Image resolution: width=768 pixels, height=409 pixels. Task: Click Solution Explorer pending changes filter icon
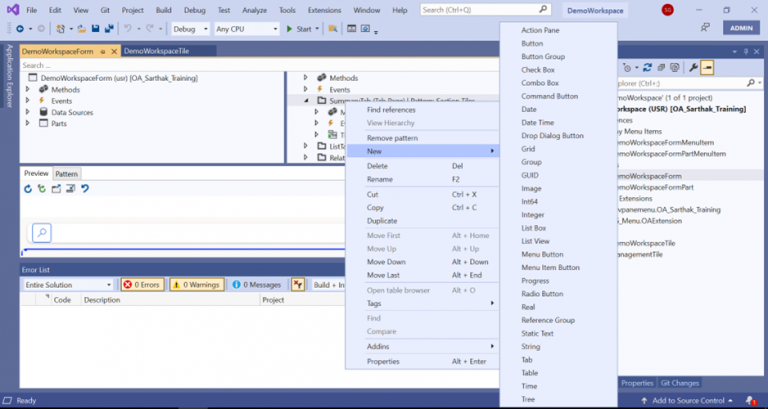(x=626, y=68)
